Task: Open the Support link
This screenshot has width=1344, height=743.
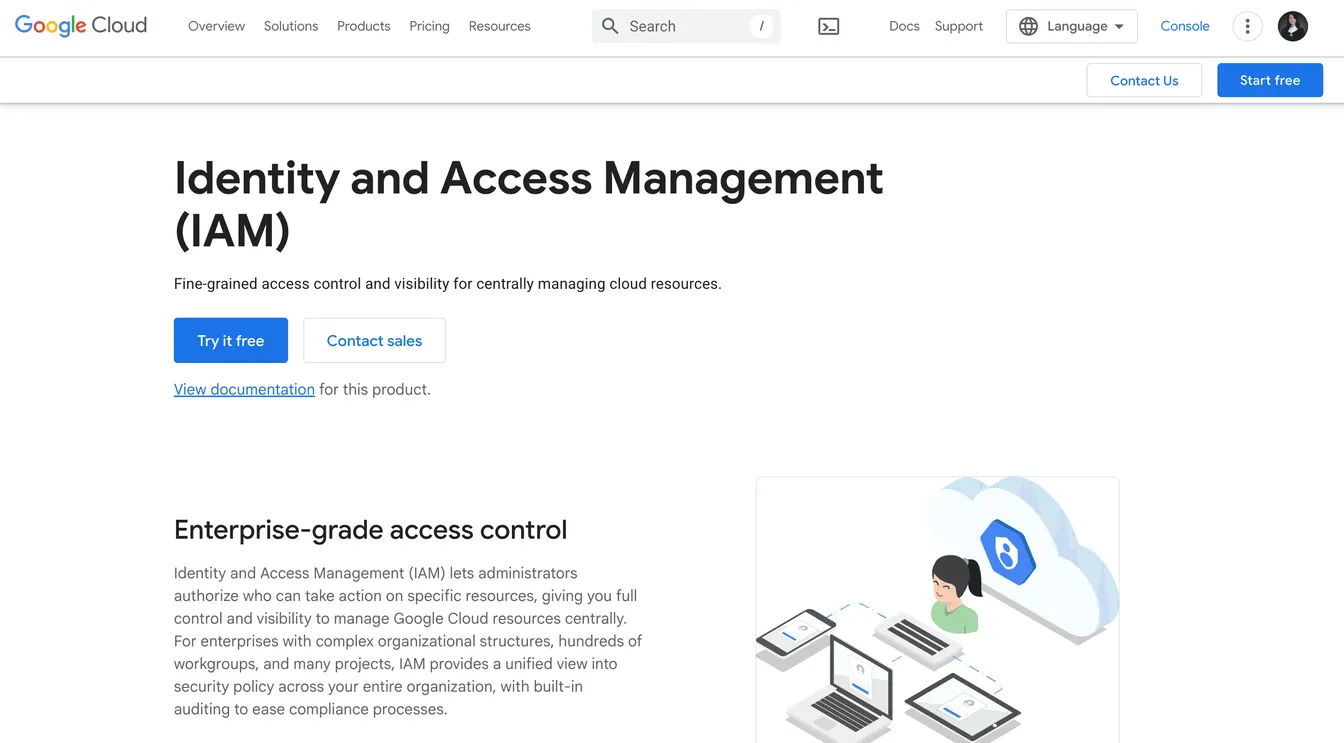Action: coord(959,26)
